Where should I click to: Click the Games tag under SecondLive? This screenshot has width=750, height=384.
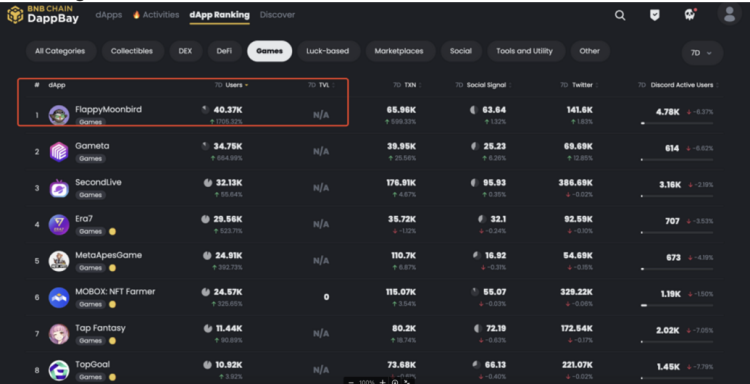pos(90,195)
